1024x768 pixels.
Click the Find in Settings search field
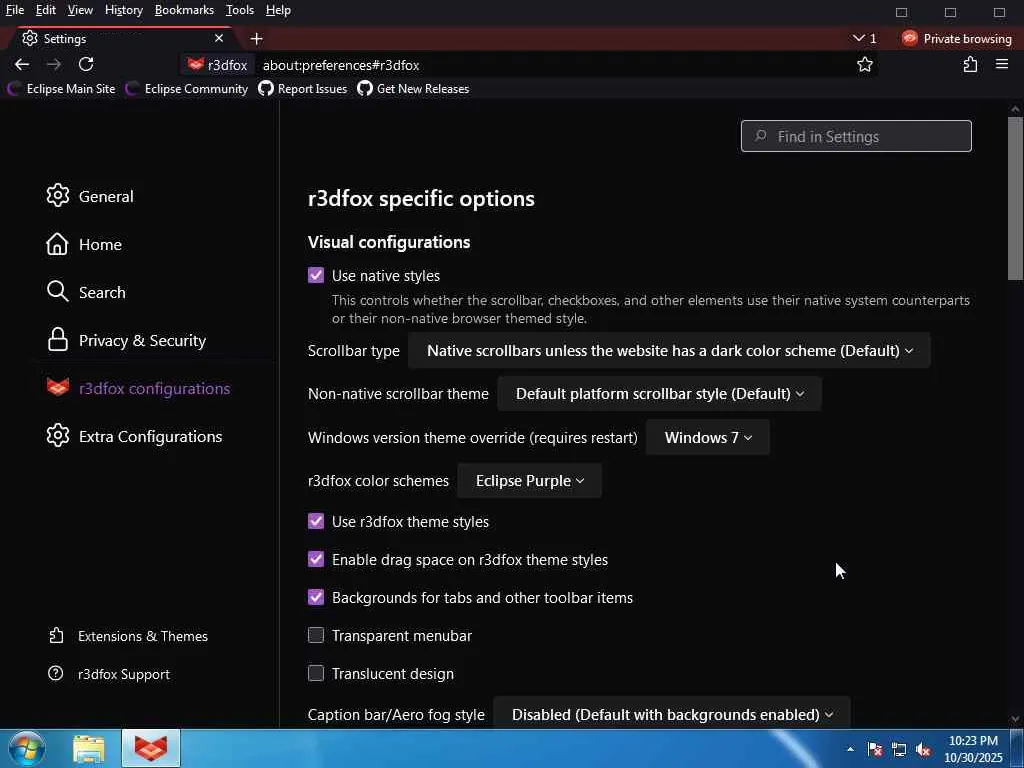(856, 136)
